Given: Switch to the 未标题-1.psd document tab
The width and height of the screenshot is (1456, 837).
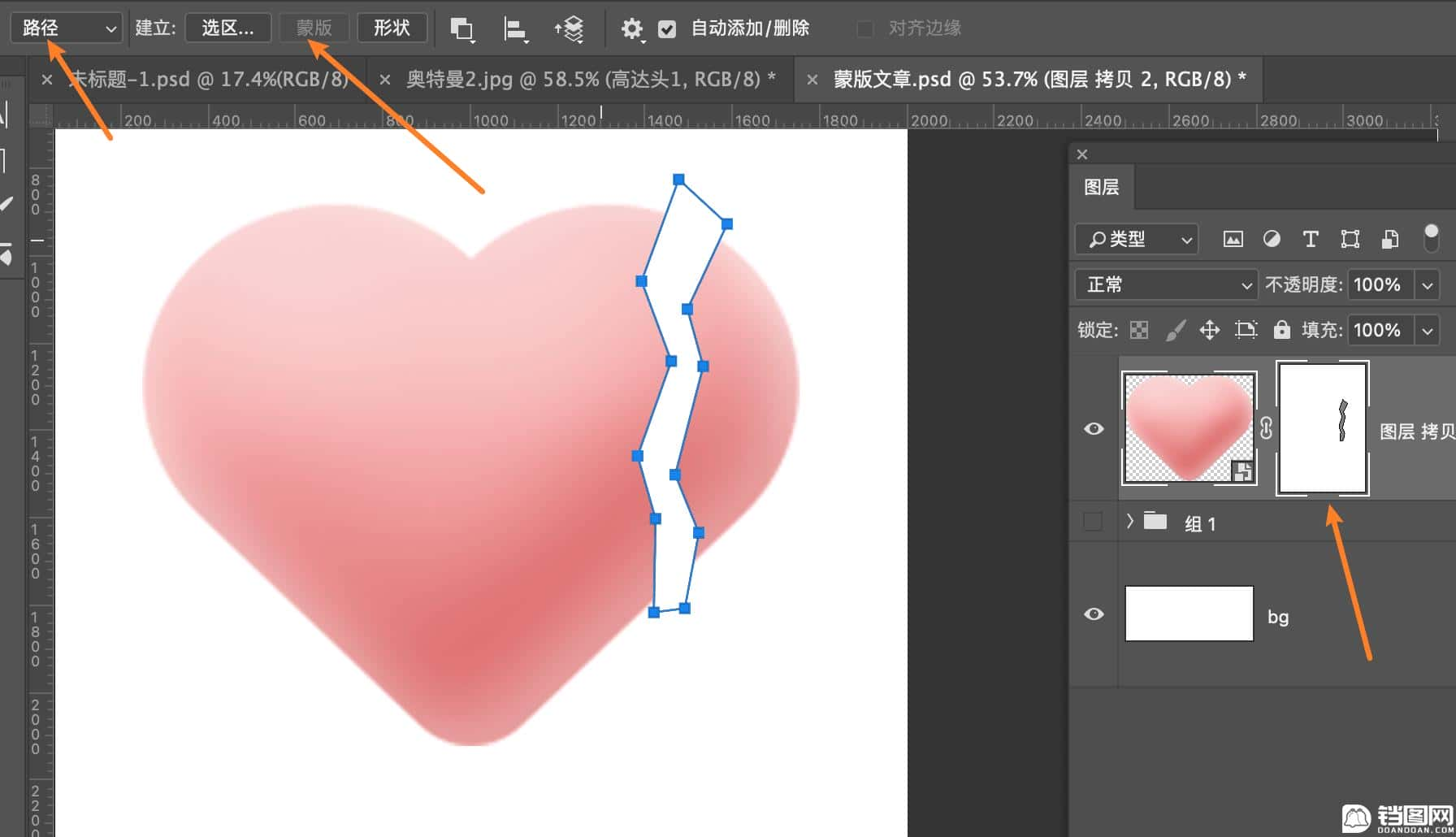Looking at the screenshot, I should 210,79.
